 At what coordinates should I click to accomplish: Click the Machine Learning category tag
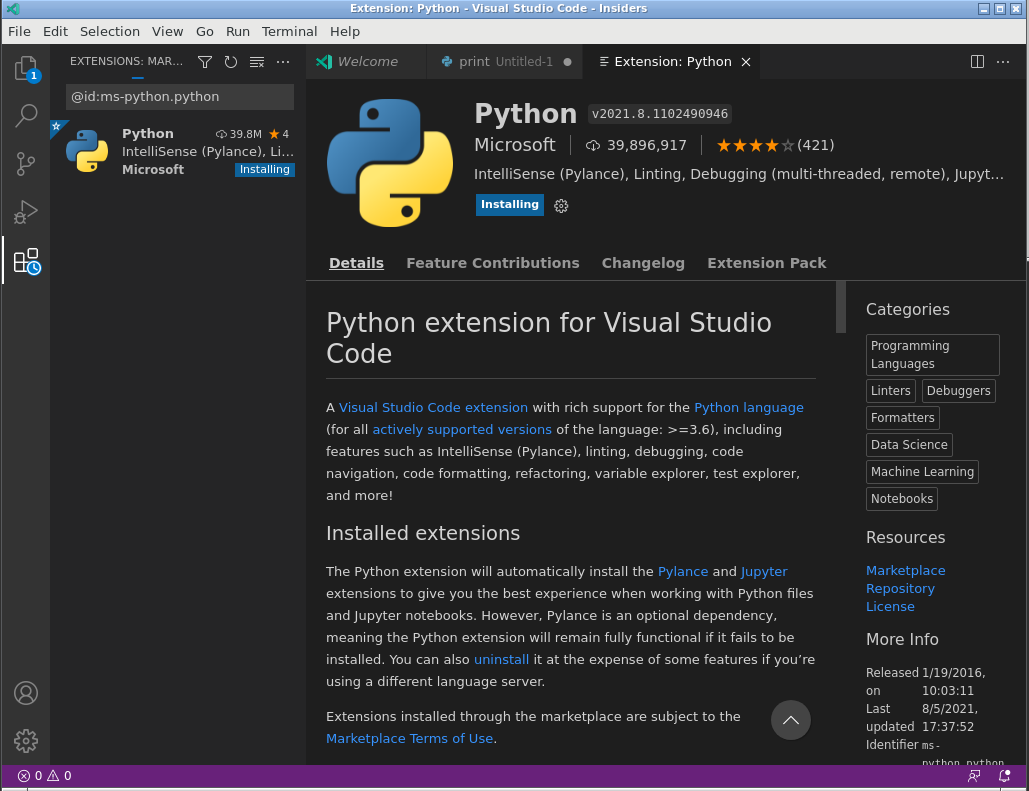coord(922,471)
